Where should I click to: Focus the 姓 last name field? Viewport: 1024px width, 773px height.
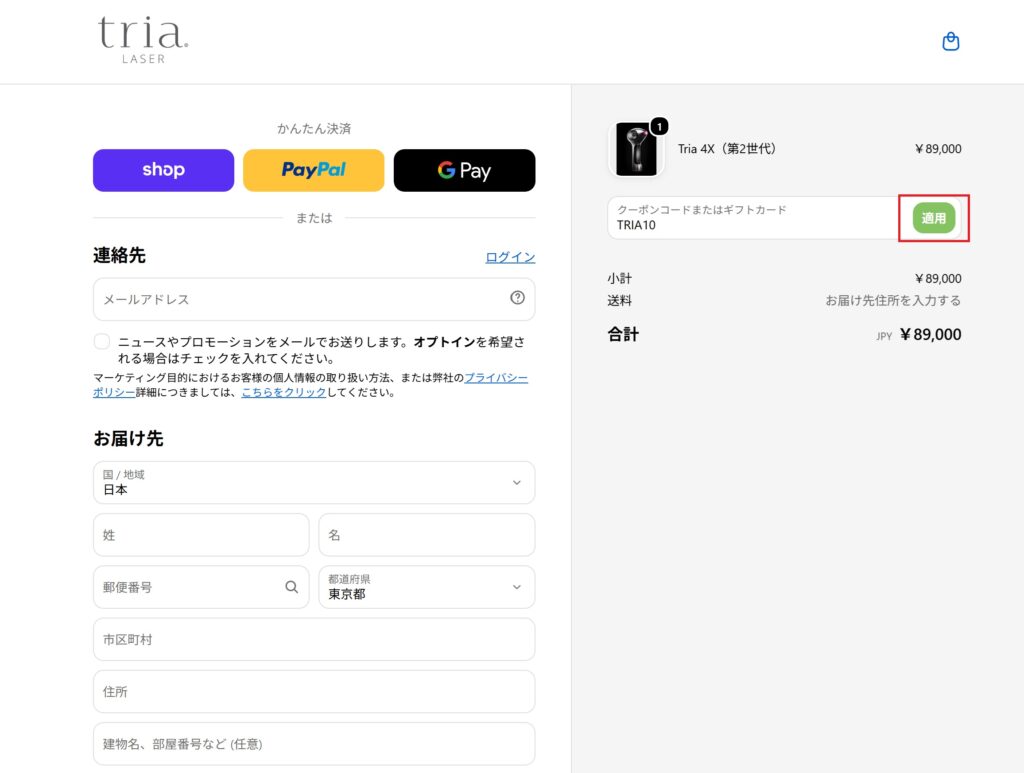click(201, 535)
